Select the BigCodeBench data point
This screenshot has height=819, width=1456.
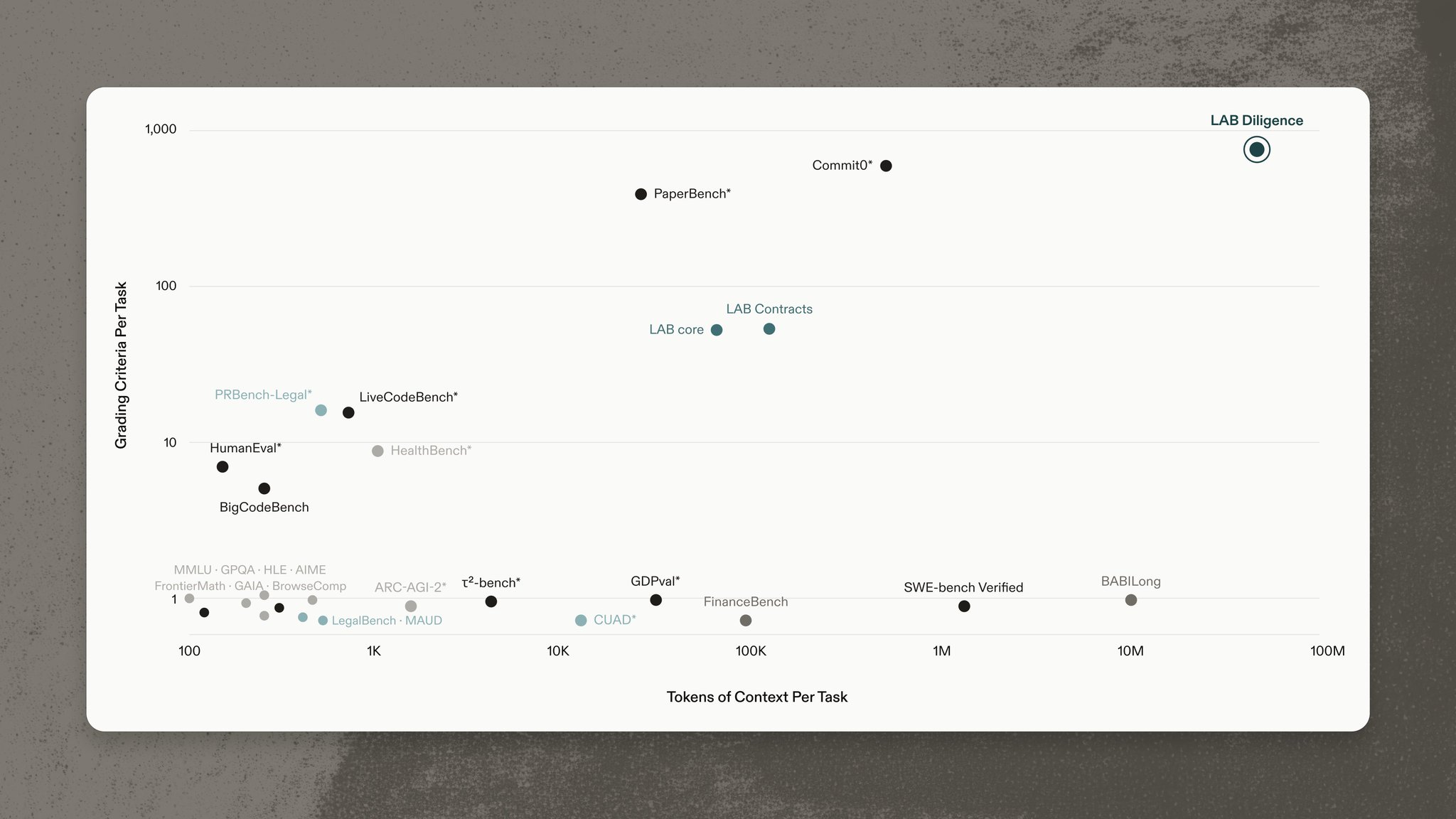click(x=264, y=488)
